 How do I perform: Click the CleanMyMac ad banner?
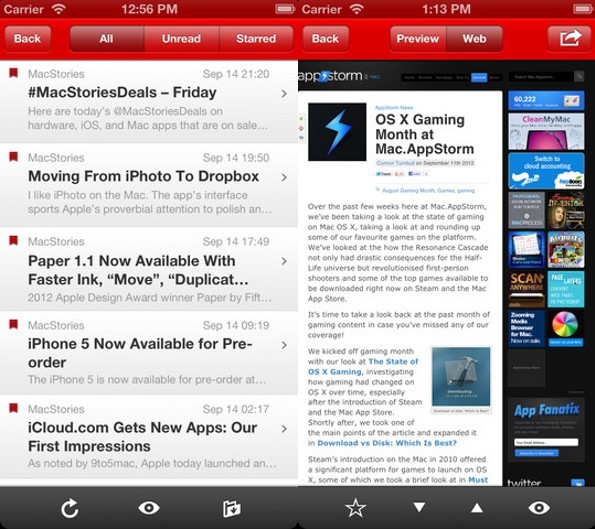[x=546, y=132]
